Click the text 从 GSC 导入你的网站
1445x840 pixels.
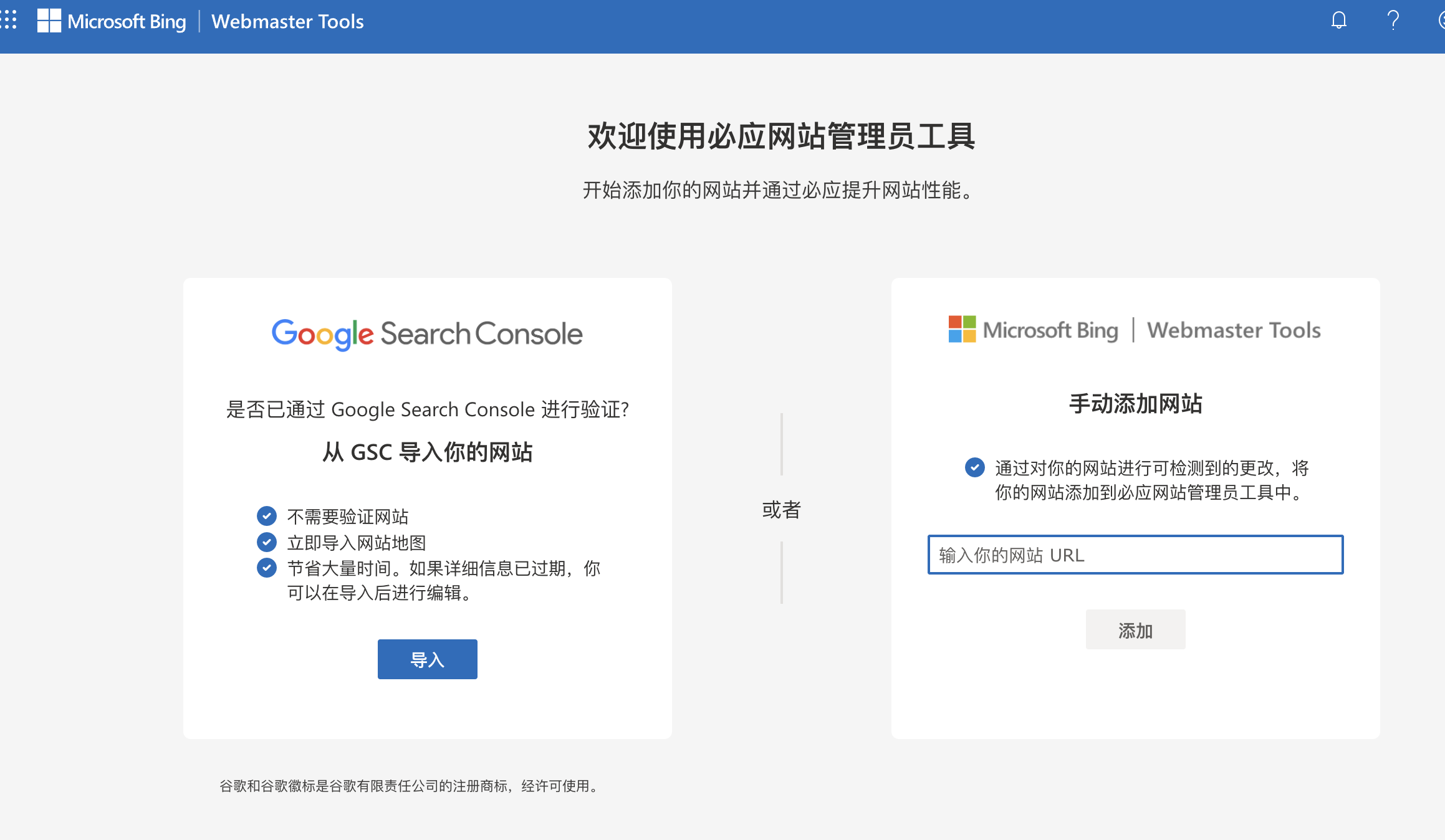pos(428,452)
